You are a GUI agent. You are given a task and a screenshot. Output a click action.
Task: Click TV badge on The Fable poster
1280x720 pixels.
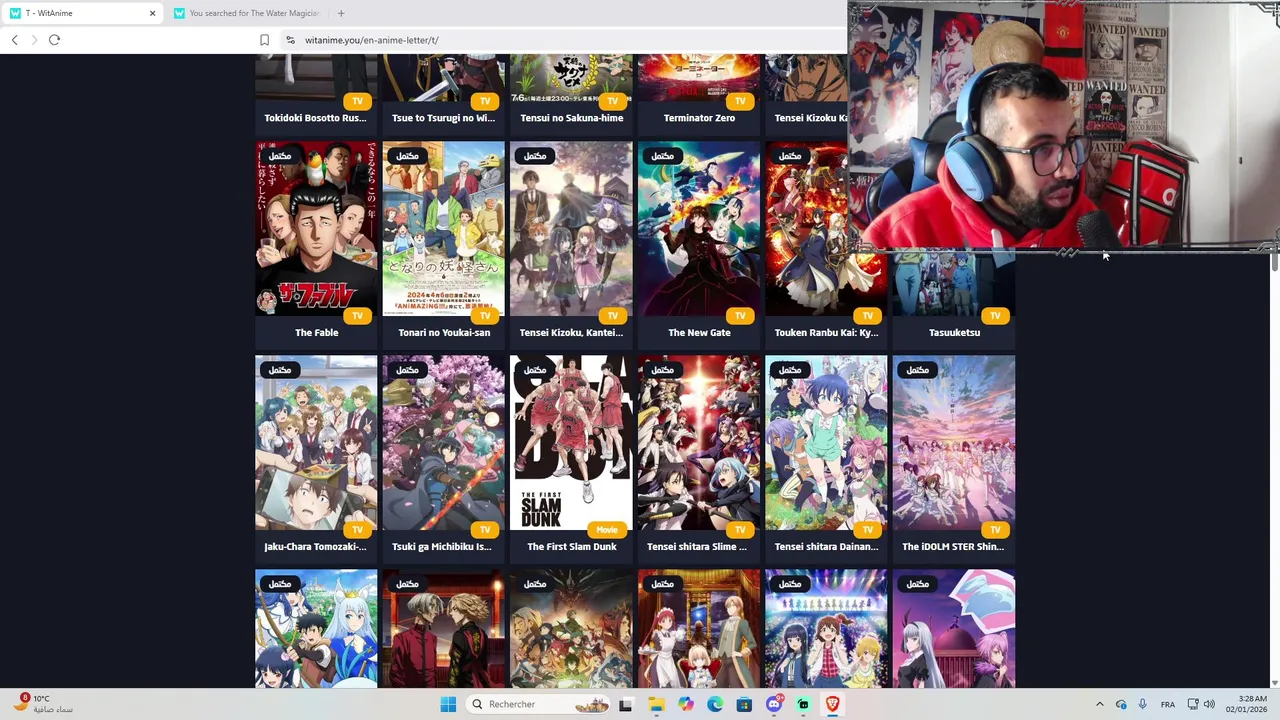coord(357,315)
